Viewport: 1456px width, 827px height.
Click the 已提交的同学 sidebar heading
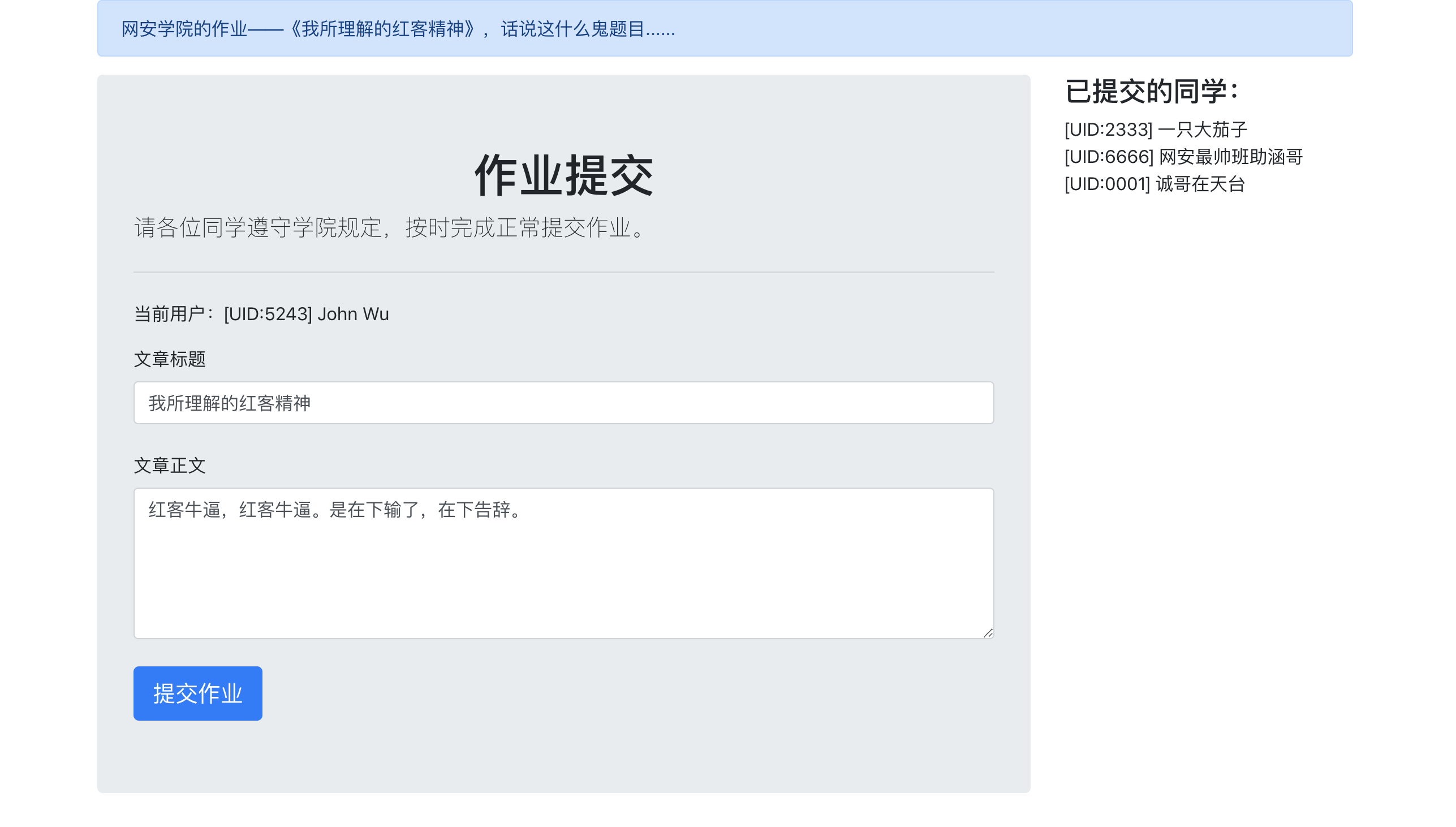[1151, 91]
